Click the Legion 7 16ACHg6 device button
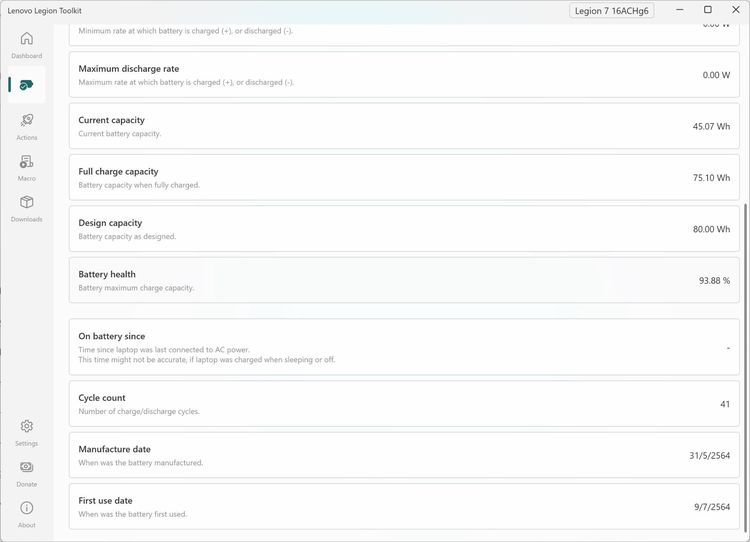This screenshot has height=542, width=750. click(x=612, y=10)
